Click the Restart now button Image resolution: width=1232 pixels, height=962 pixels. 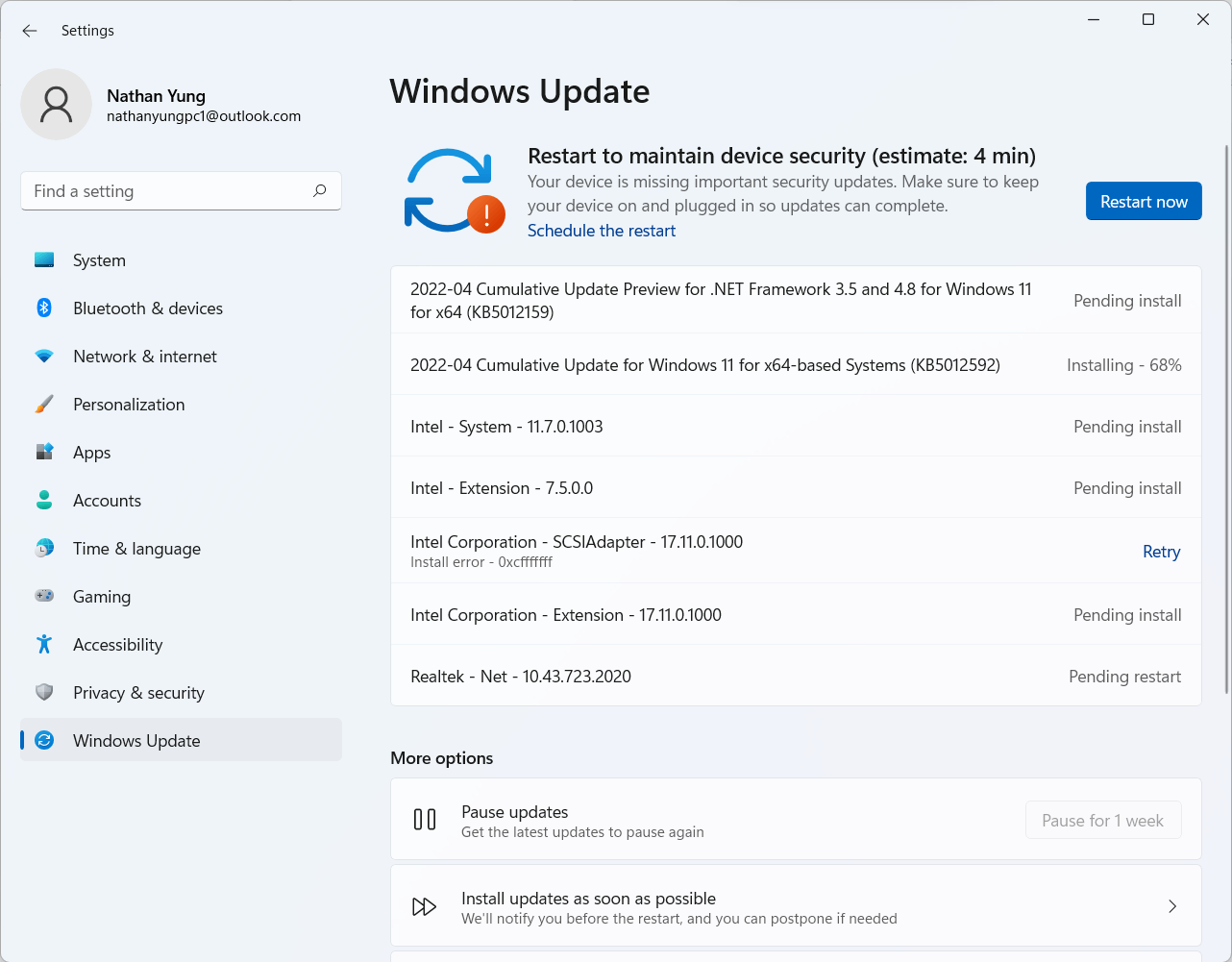[1144, 201]
